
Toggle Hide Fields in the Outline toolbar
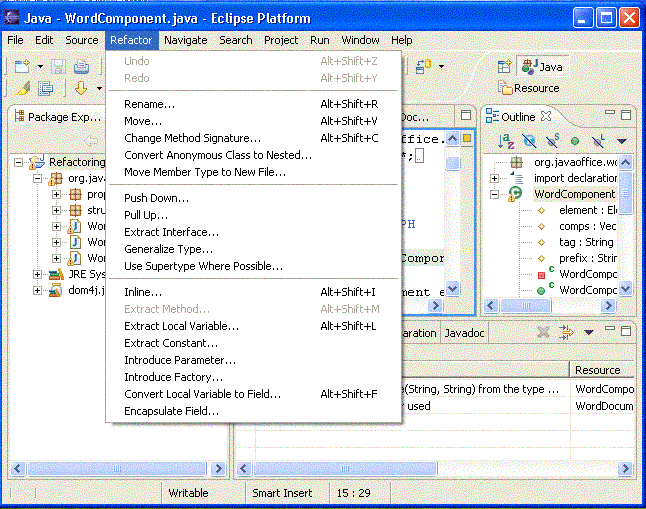click(529, 141)
